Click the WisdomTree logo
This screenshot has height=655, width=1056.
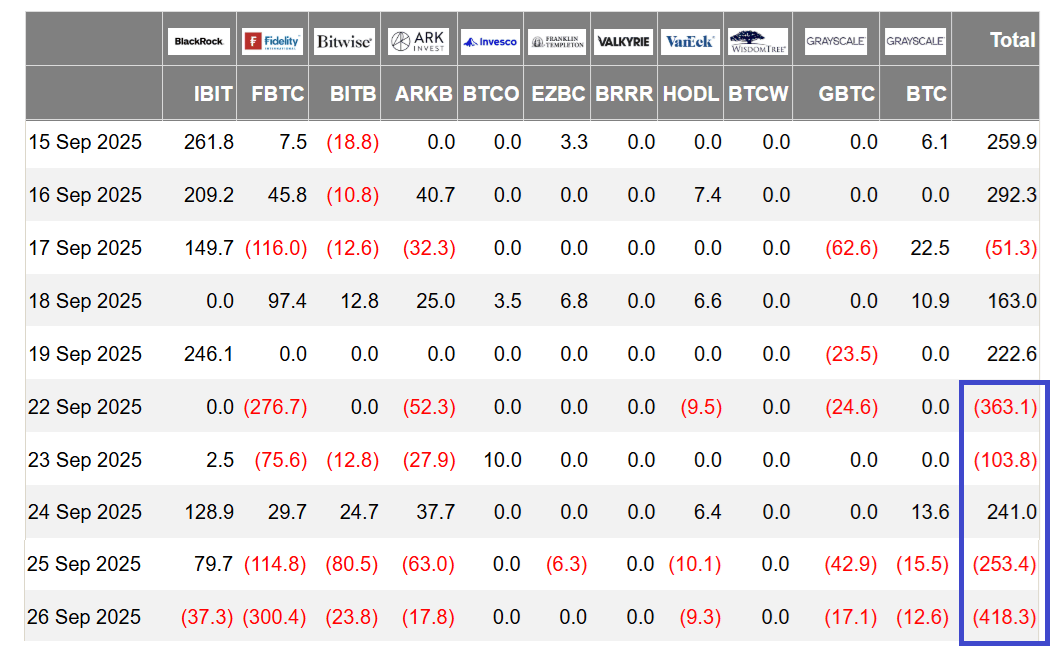[758, 41]
